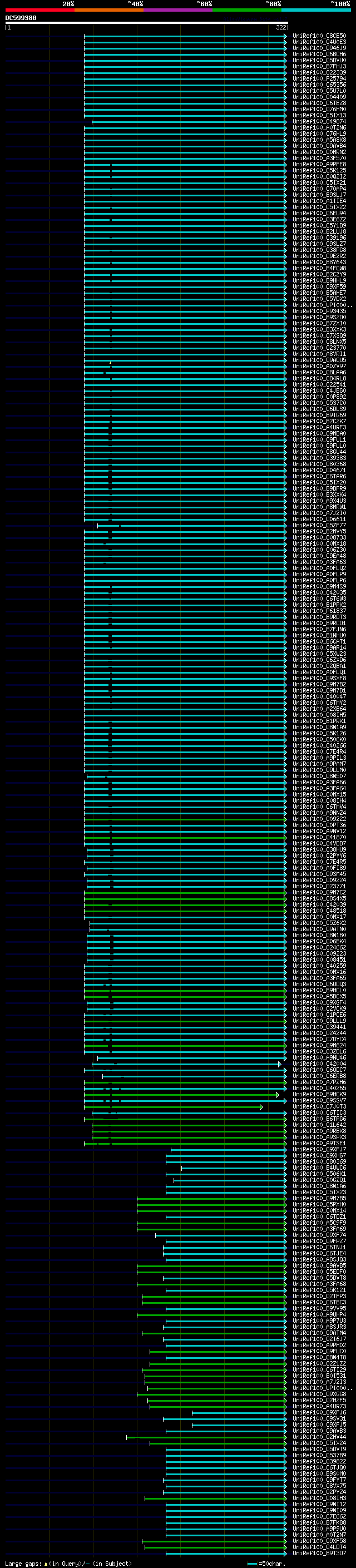Viewport: 356px width, 1568px height.
Task: Select hit UniRef100_A3F570
Action: 319,159
